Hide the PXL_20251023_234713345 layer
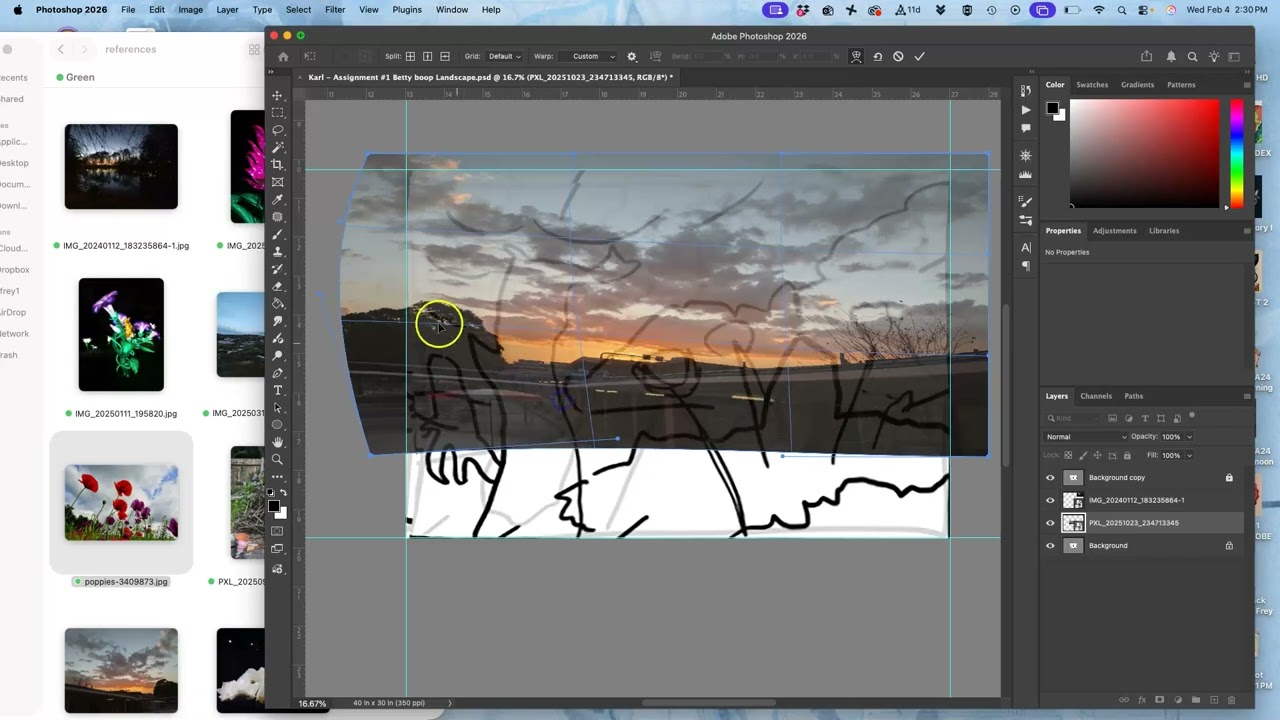The image size is (1280, 720). [x=1050, y=523]
